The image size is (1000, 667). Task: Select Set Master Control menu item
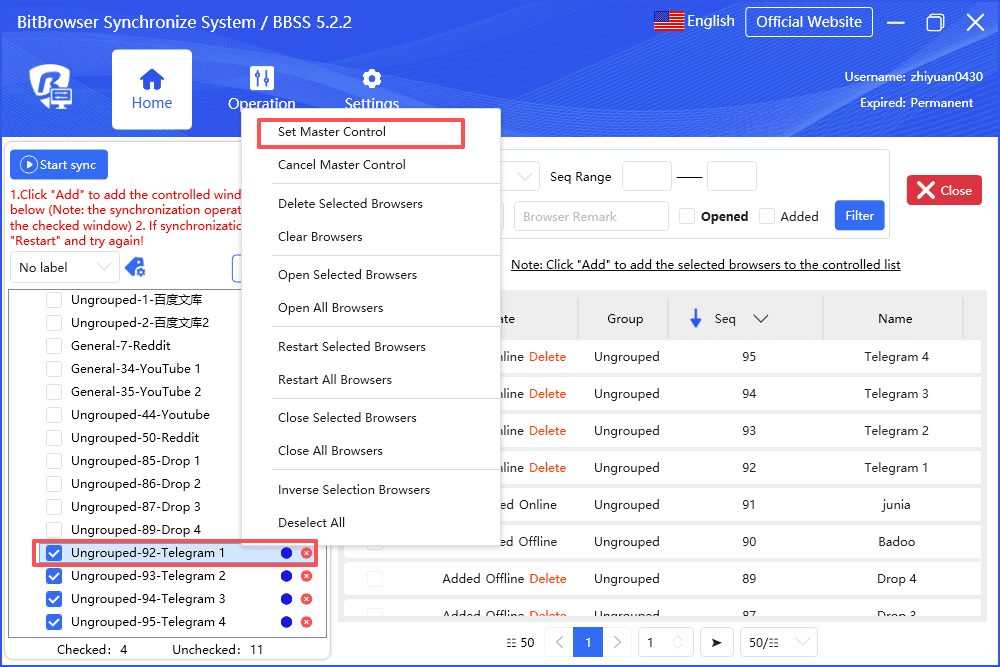coord(332,132)
